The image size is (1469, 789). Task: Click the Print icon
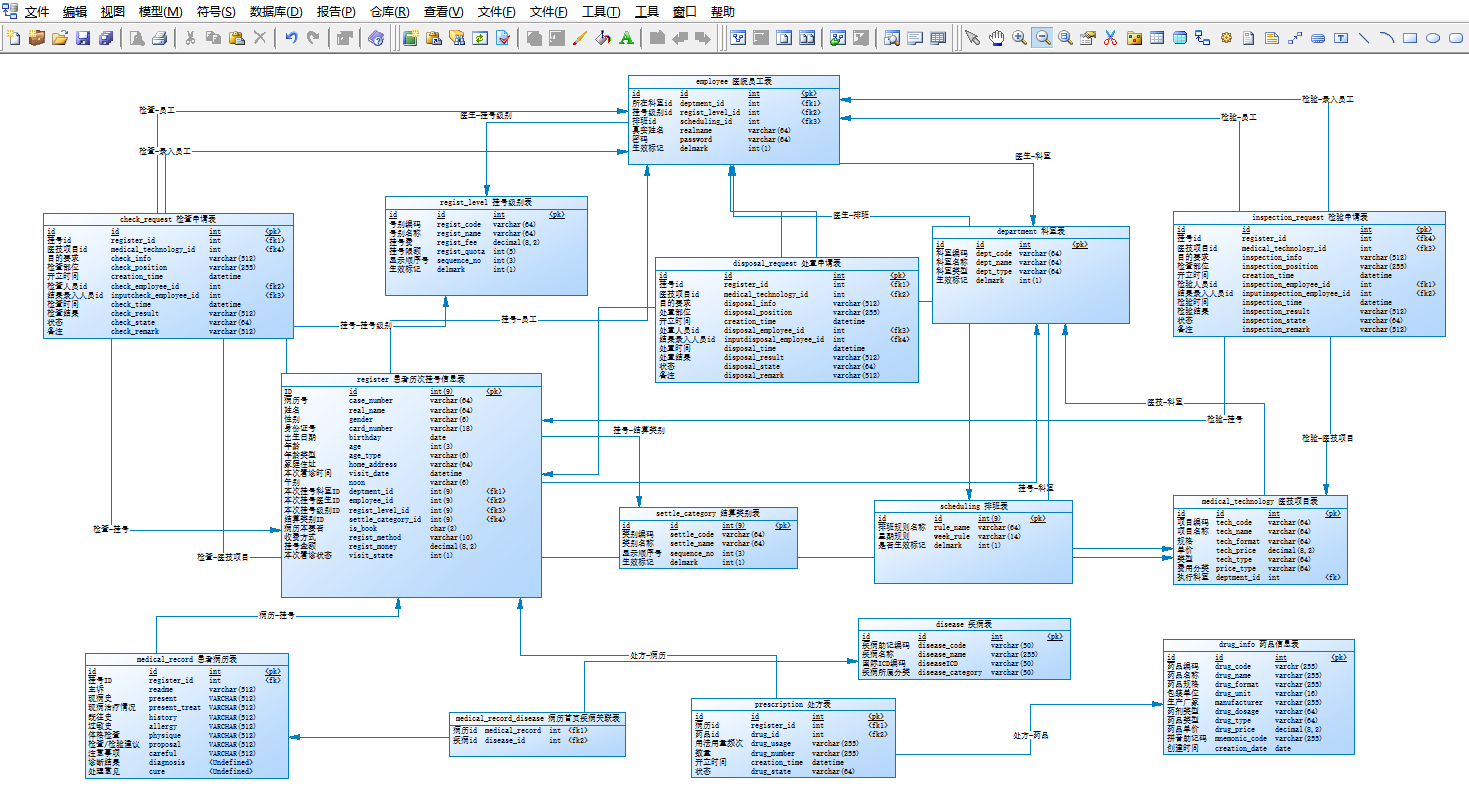[159, 38]
